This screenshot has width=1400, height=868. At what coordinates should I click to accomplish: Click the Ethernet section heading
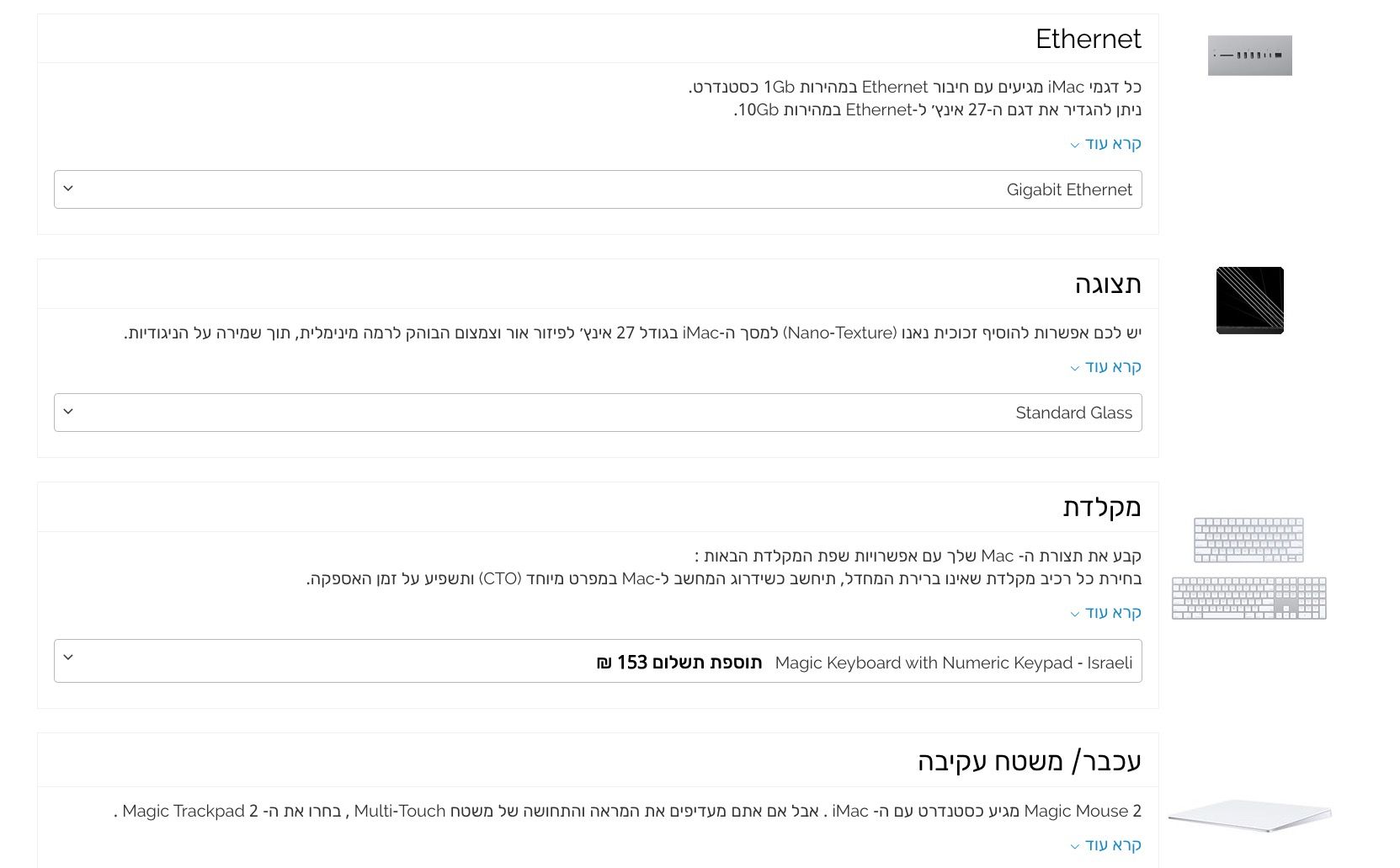pyautogui.click(x=1088, y=39)
